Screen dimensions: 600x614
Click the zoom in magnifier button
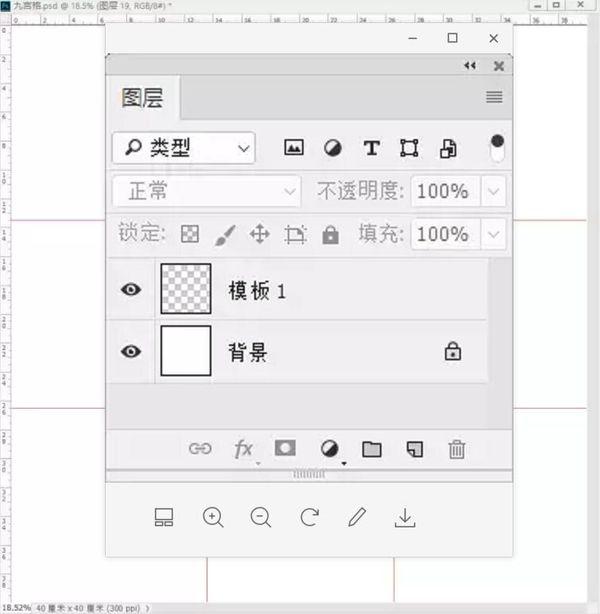tap(213, 517)
